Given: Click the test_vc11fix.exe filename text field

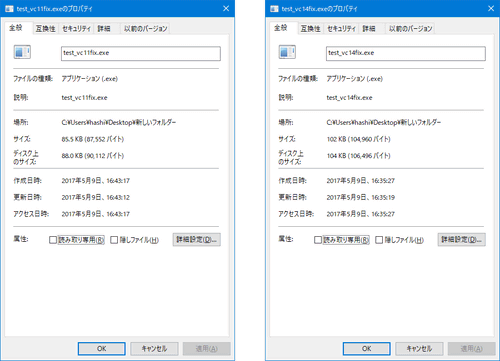Looking at the screenshot, I should point(141,53).
